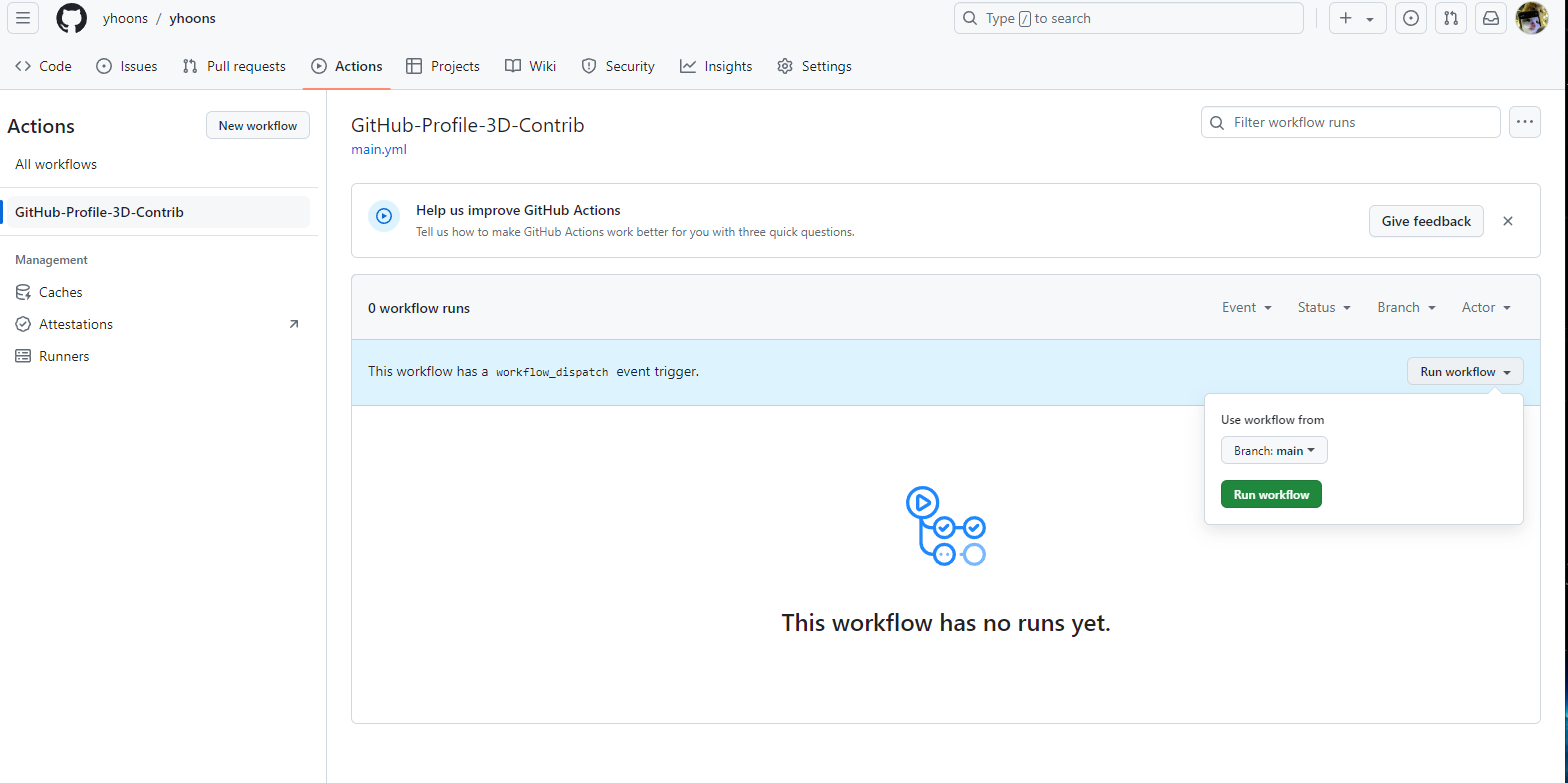Click the Use workflow from label
This screenshot has width=1568, height=783.
click(1272, 420)
